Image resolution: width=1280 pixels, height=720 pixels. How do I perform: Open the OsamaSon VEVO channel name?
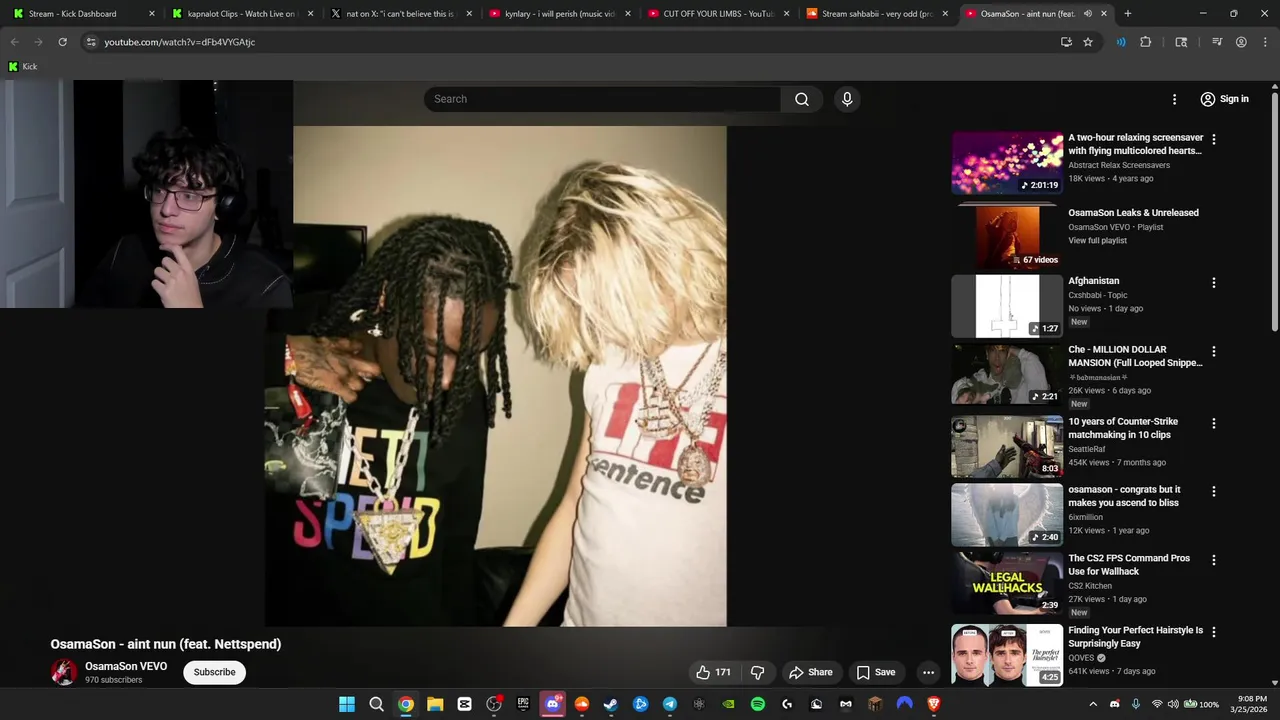[x=125, y=666]
